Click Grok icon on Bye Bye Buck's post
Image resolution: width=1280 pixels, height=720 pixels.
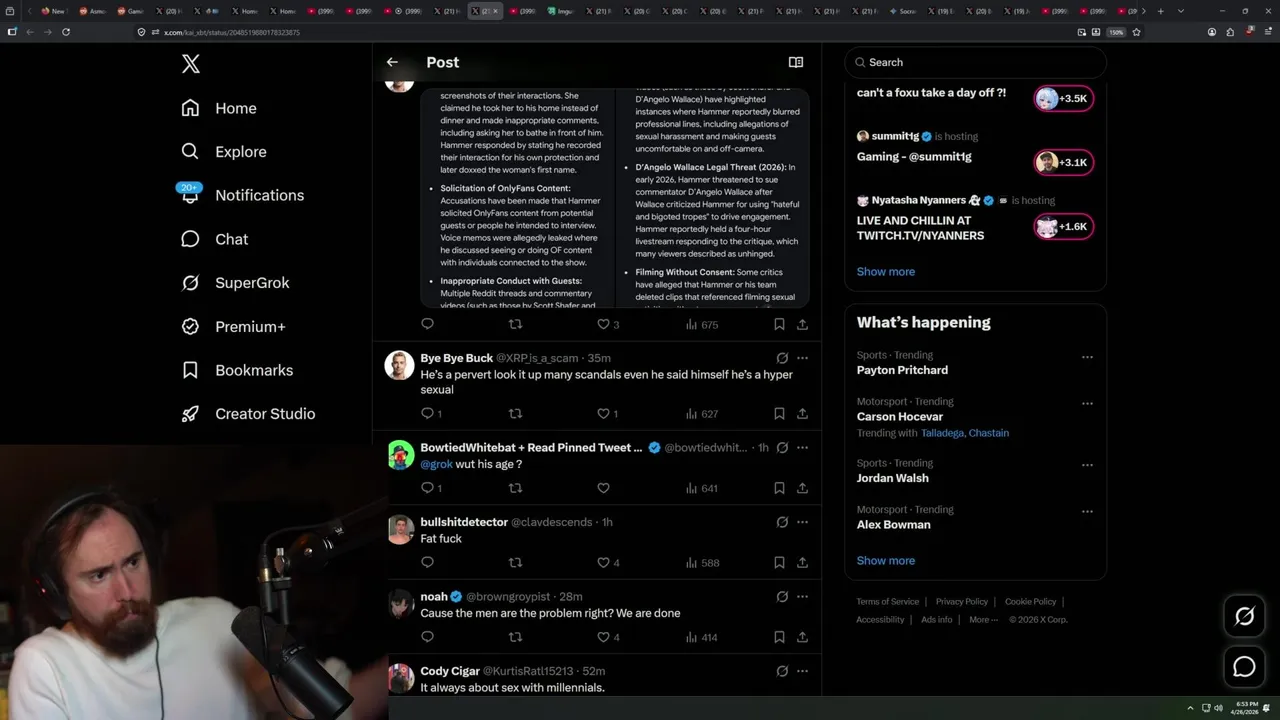tap(782, 358)
